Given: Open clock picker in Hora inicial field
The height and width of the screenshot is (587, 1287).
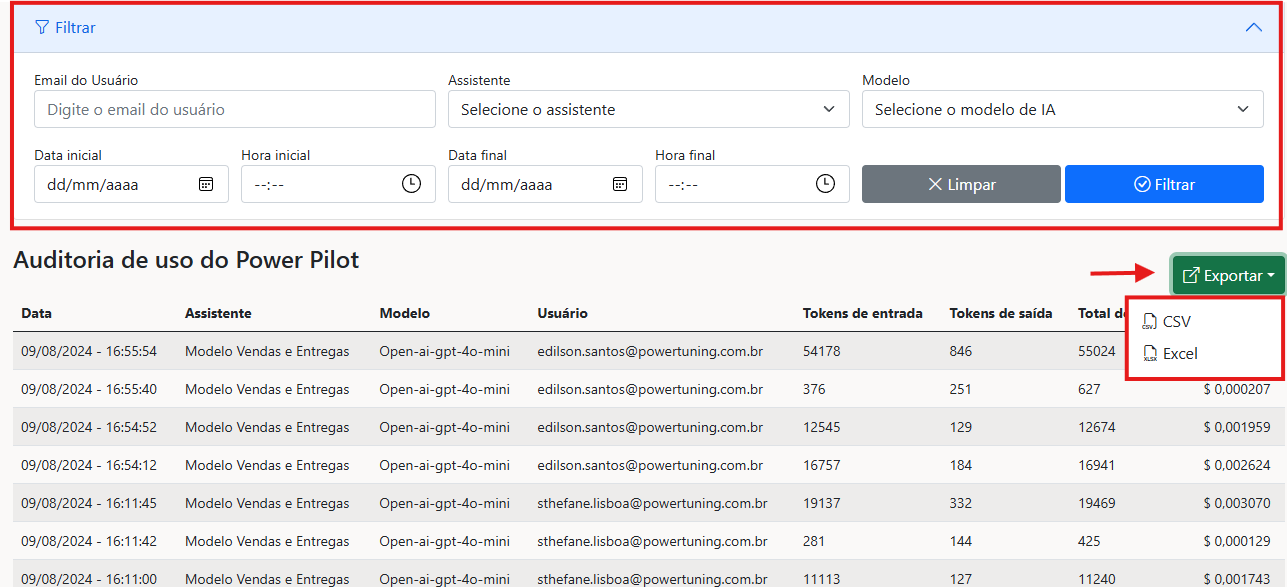Looking at the screenshot, I should coord(411,184).
